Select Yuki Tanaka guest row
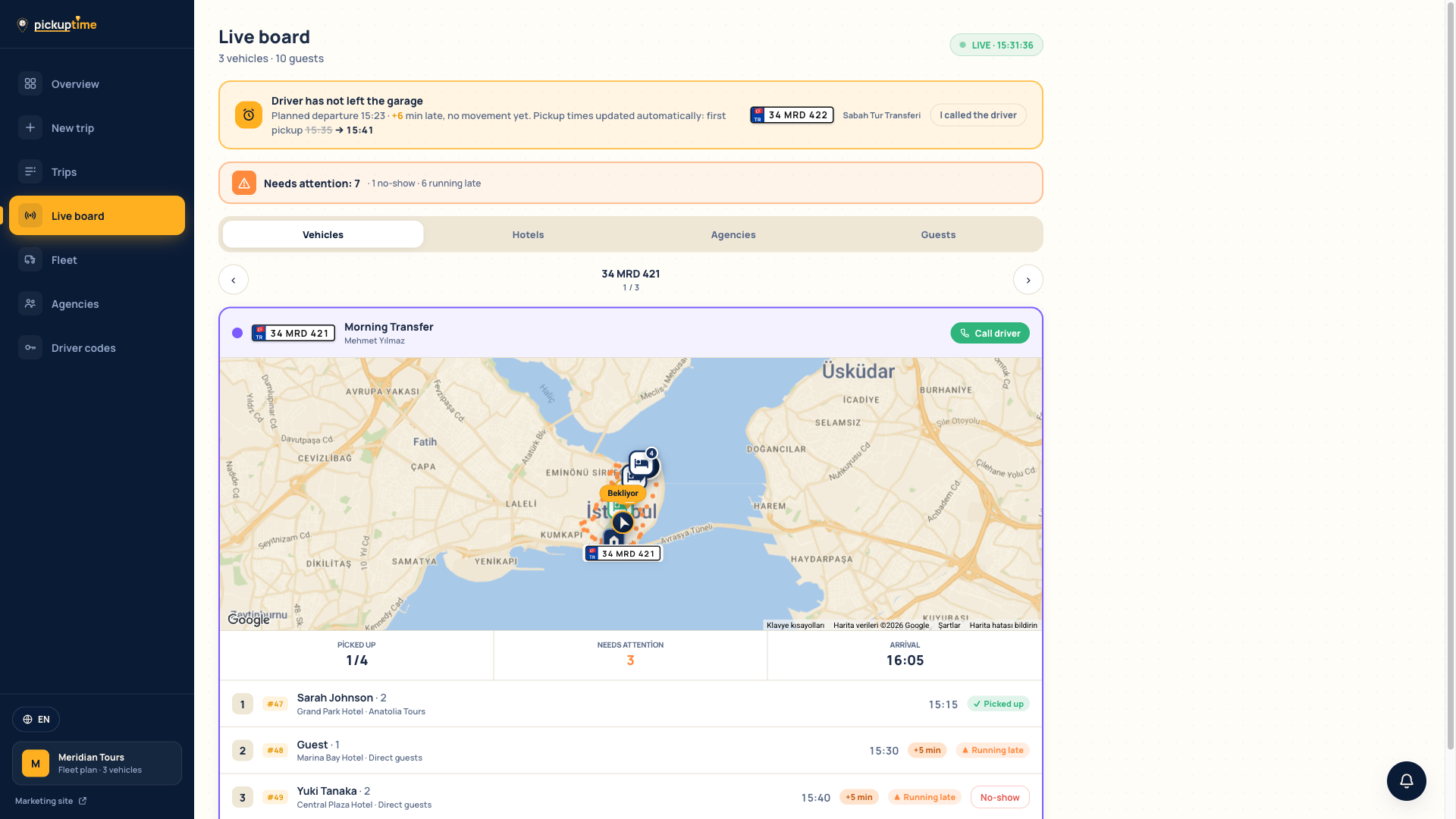This screenshot has height=819, width=1456. tap(631, 797)
